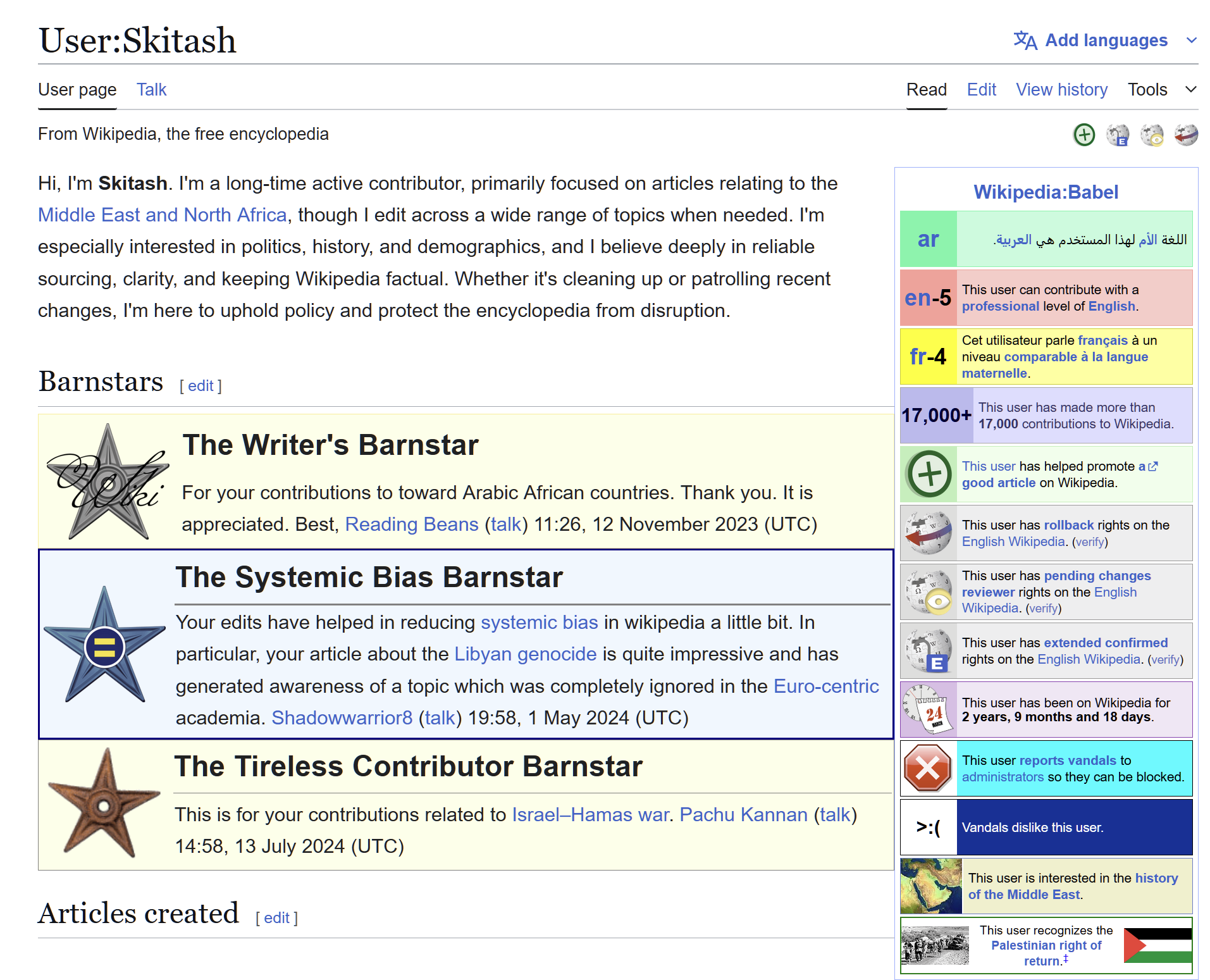Screen dimensions: 1210x980
Task: Open the Edit tab
Action: tap(982, 90)
